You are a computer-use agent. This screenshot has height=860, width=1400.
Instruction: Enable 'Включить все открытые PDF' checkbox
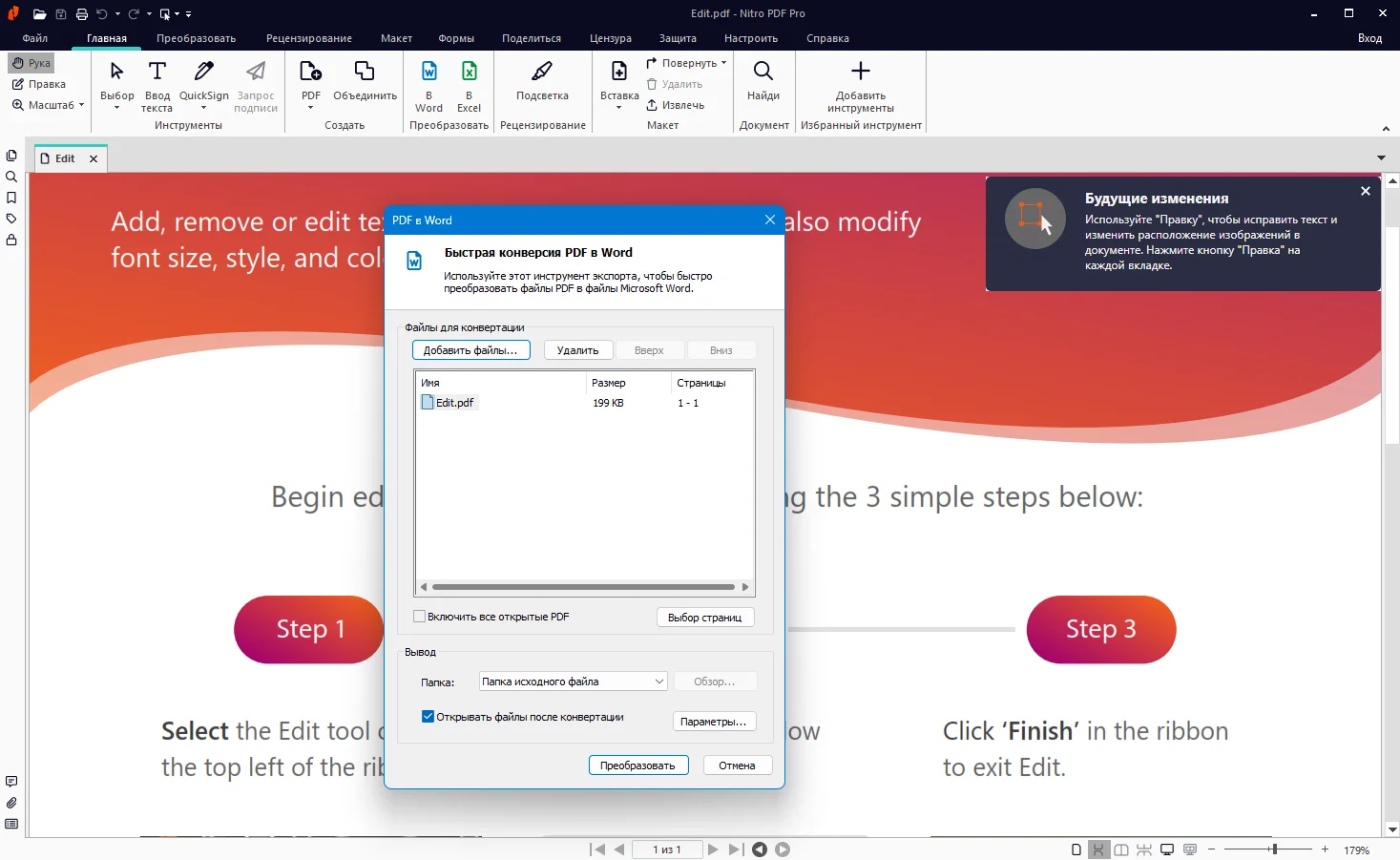coord(419,617)
